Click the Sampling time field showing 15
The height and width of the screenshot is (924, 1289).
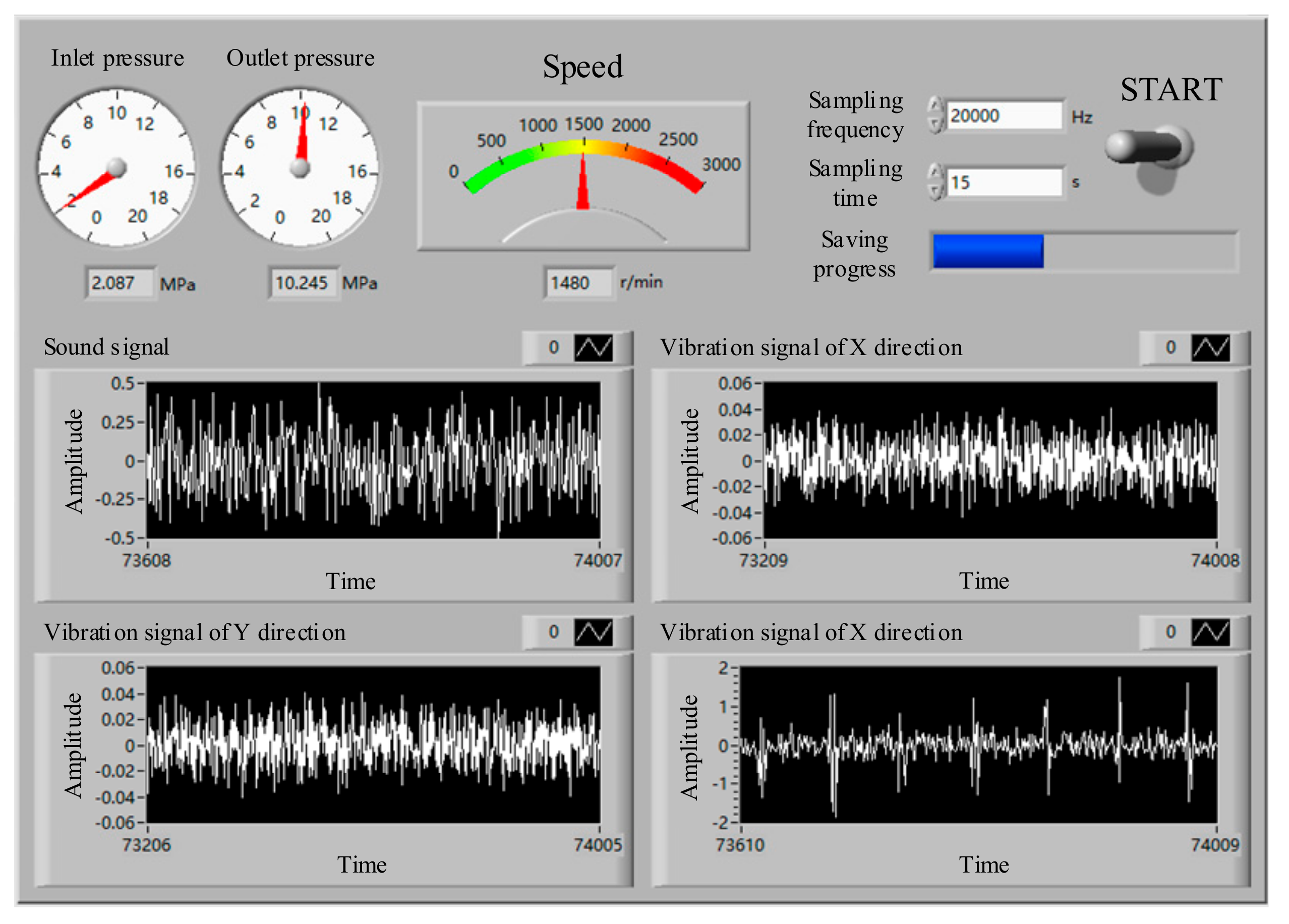tap(1003, 183)
